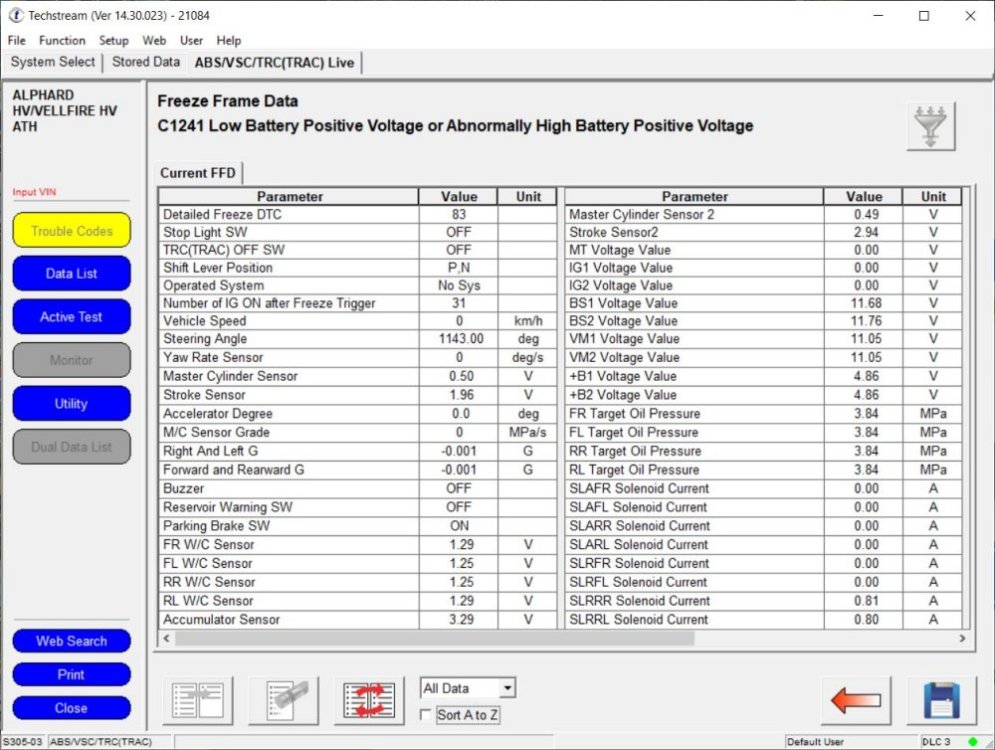The width and height of the screenshot is (995, 750).
Task: Open the File menu
Action: [x=16, y=41]
